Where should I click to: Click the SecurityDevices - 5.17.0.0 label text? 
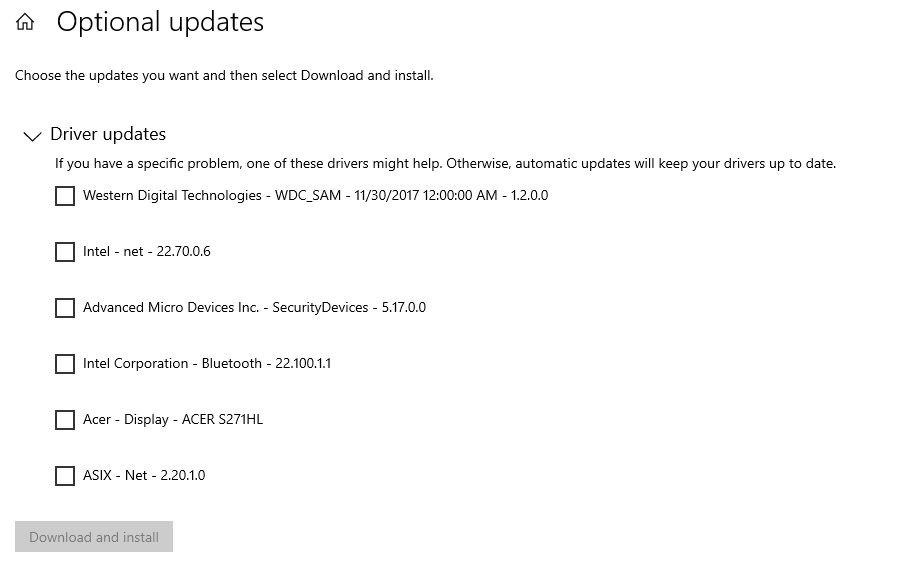point(349,307)
